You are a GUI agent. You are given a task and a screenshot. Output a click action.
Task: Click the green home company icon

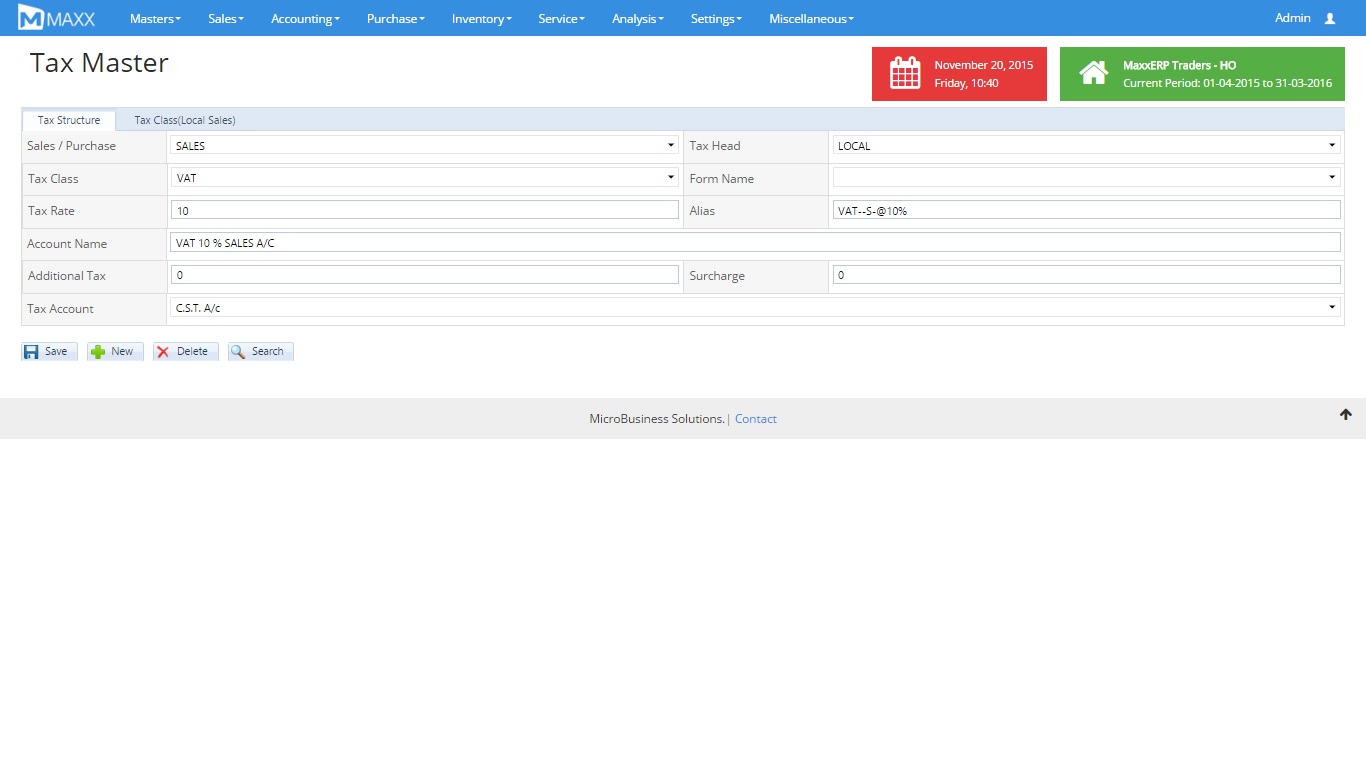[1093, 74]
